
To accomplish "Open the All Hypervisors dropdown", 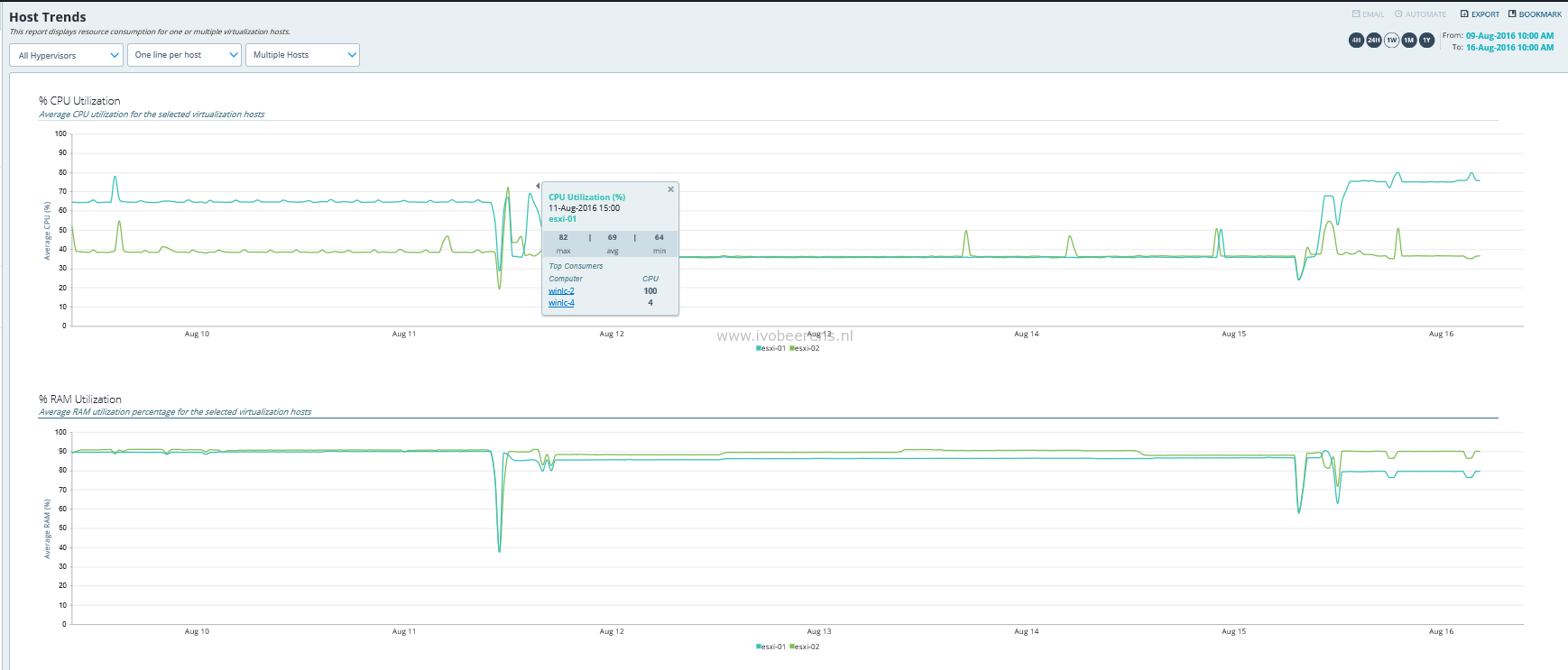I will pos(67,55).
